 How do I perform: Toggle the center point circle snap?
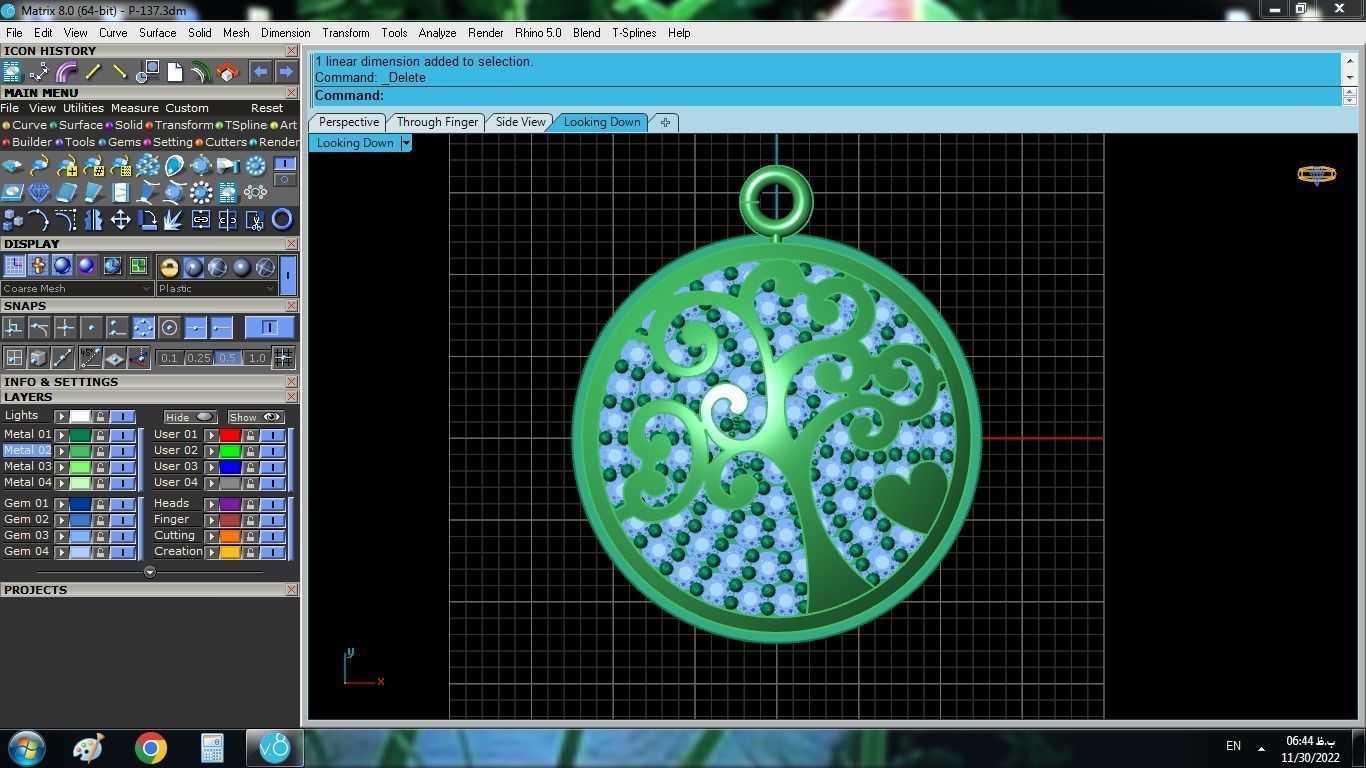pyautogui.click(x=169, y=327)
